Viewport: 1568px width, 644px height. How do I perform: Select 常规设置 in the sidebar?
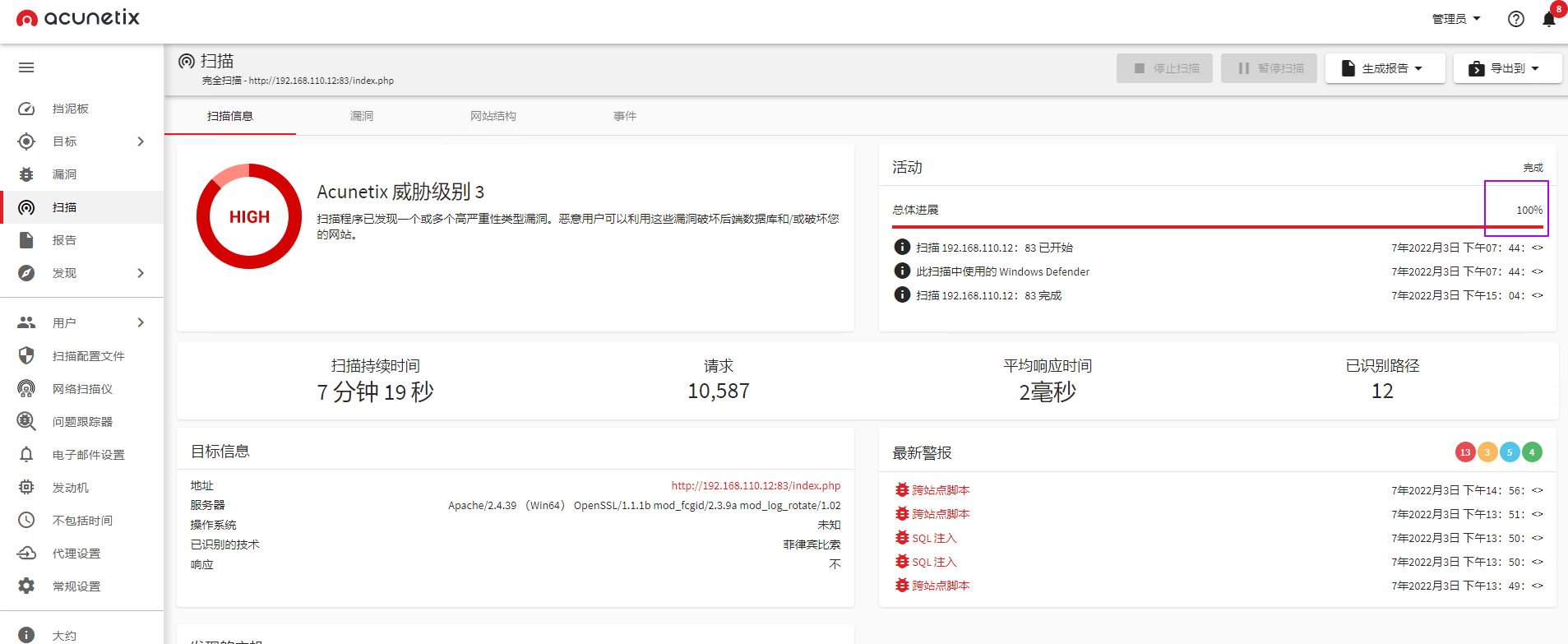click(x=82, y=586)
